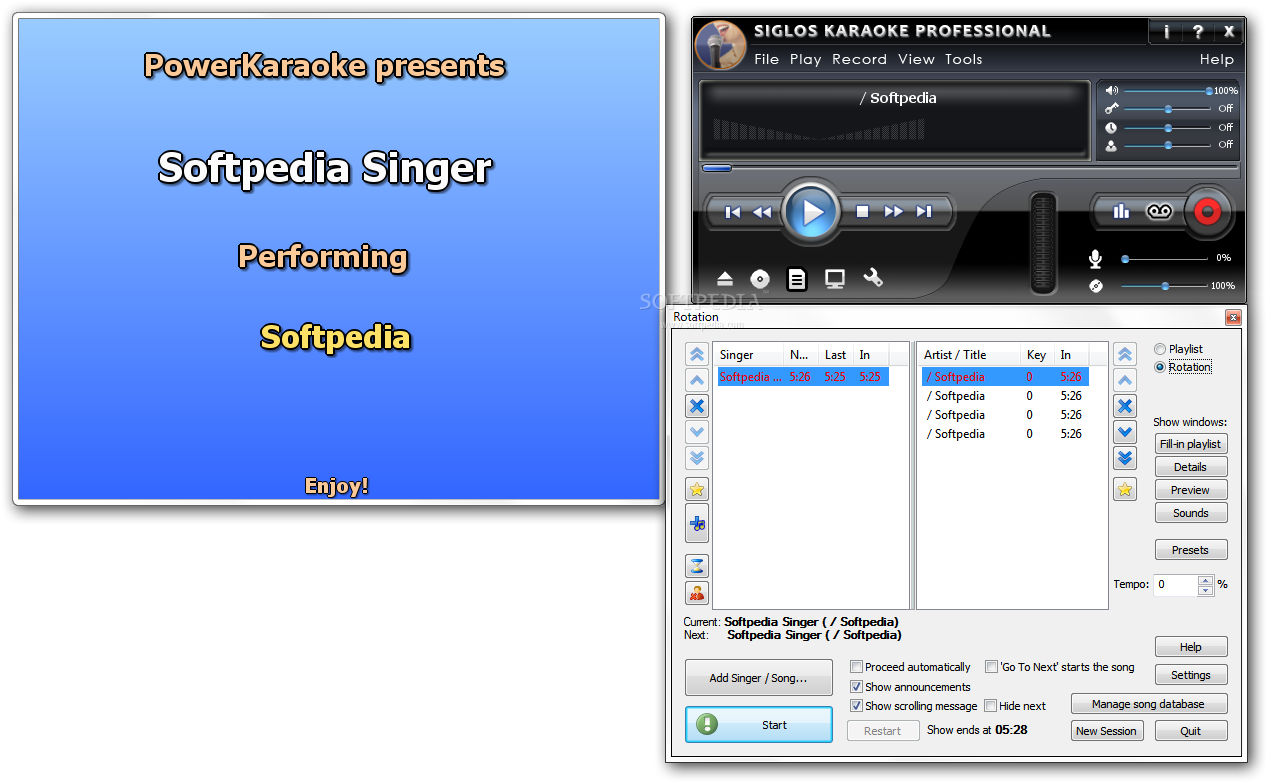Click the song position progress bar
This screenshot has height=783, width=1268.
(968, 168)
